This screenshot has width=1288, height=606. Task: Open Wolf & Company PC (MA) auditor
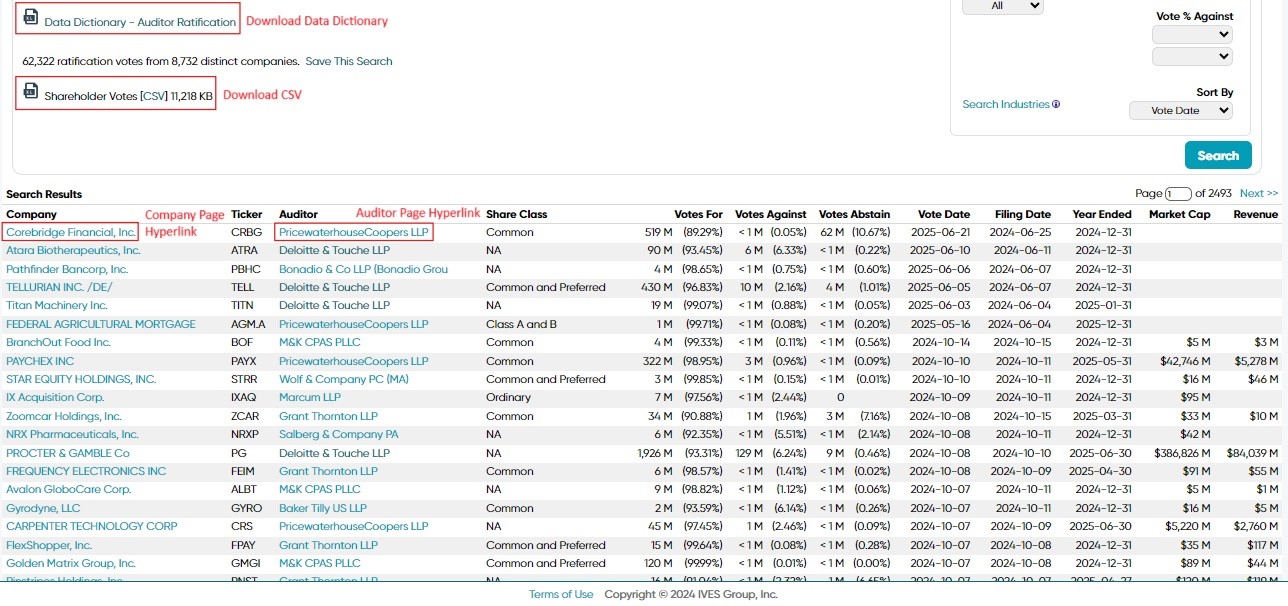coord(344,379)
